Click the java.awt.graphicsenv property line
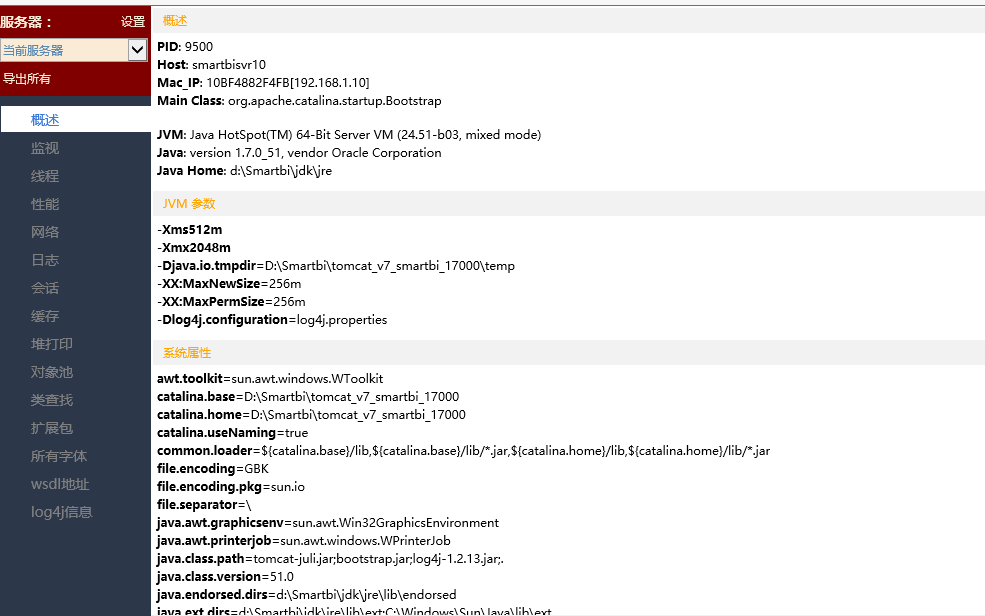The height and width of the screenshot is (616, 985). [327, 523]
